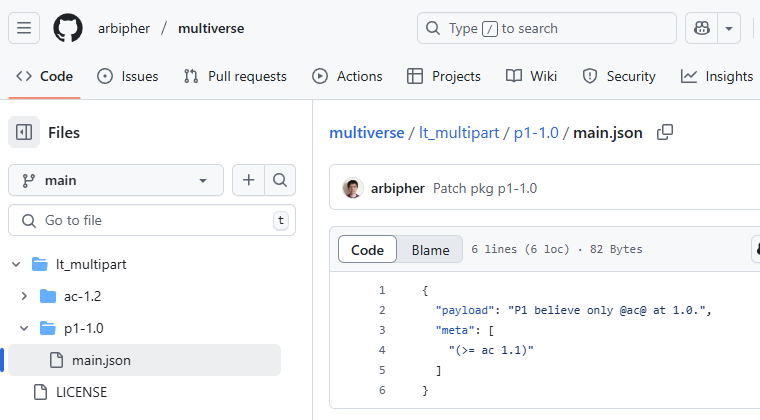Click arbipher's avatar in commit bar

(352, 188)
